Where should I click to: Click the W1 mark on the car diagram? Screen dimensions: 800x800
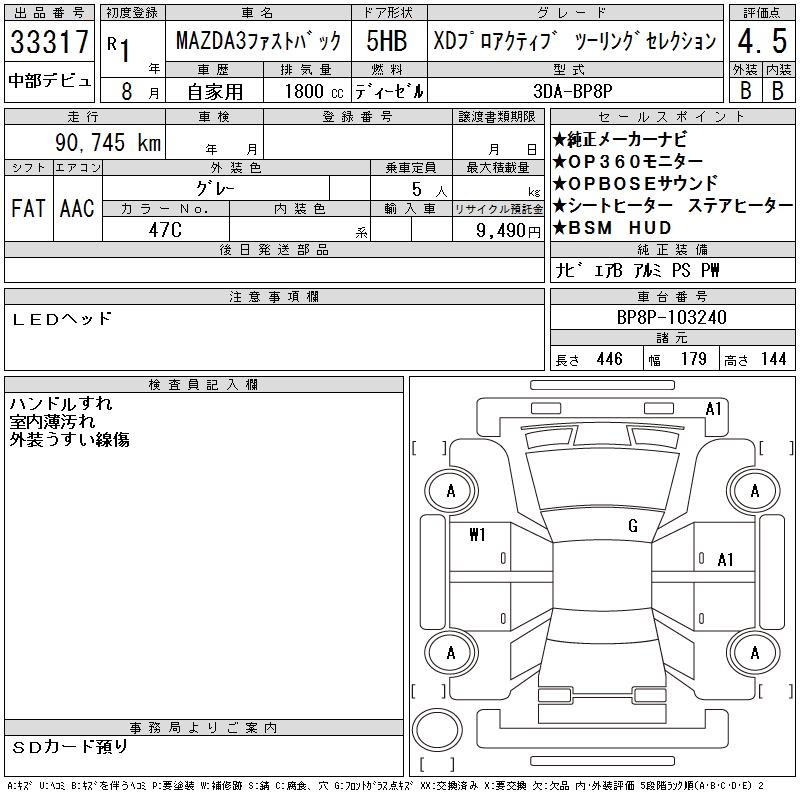click(478, 535)
